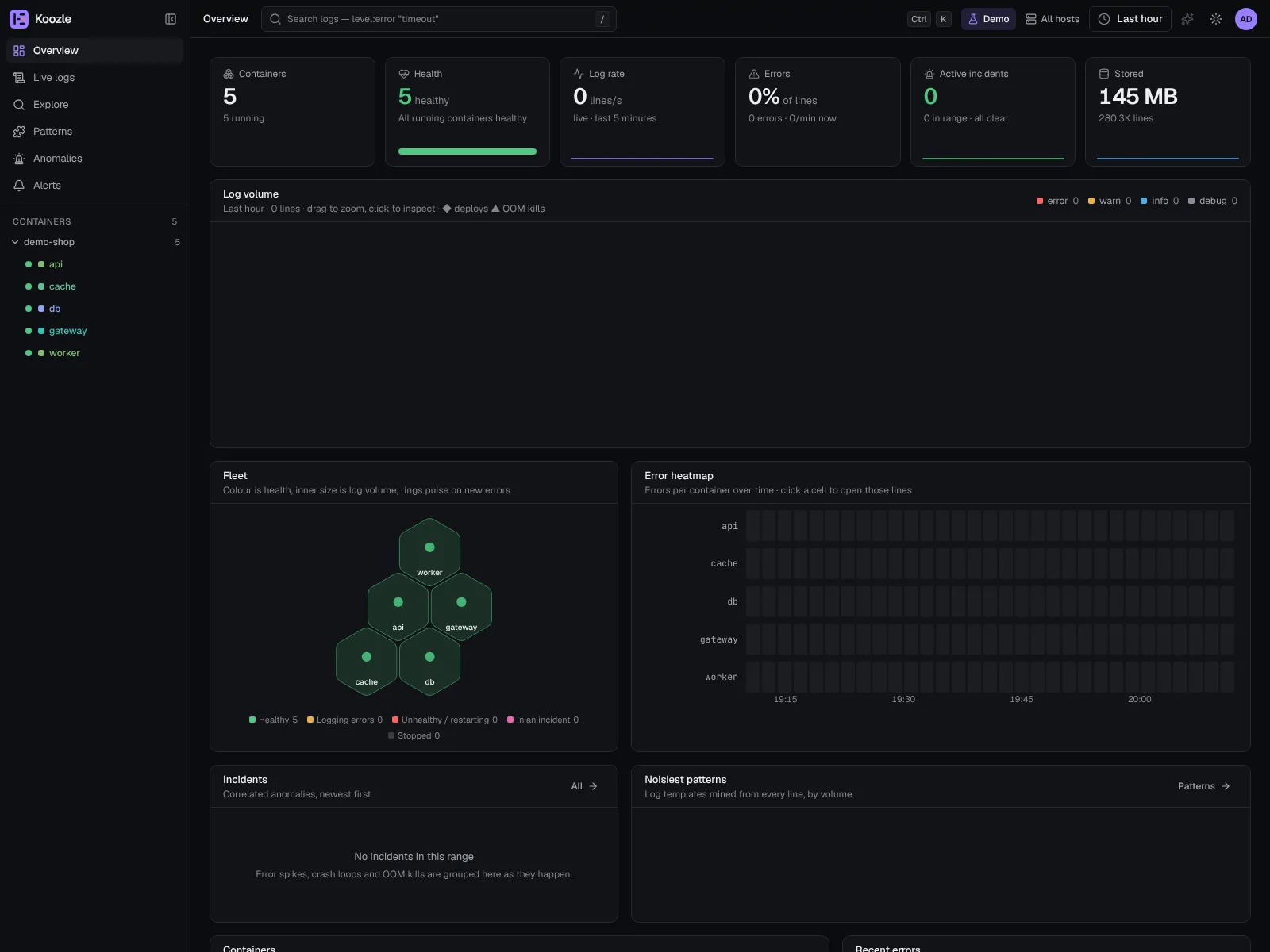Toggle the light/dark theme sun icon
Screen dimensions: 1270x952
click(x=1216, y=19)
